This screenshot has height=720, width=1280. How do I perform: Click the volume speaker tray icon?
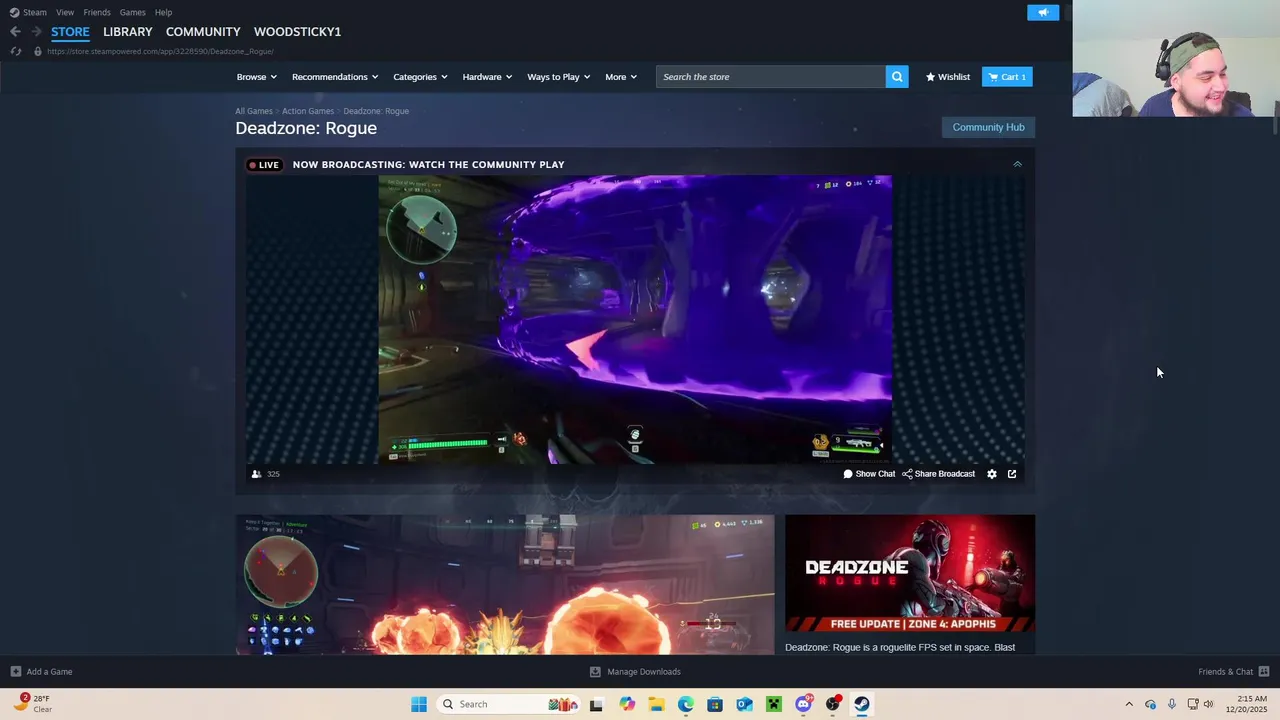coord(1208,704)
